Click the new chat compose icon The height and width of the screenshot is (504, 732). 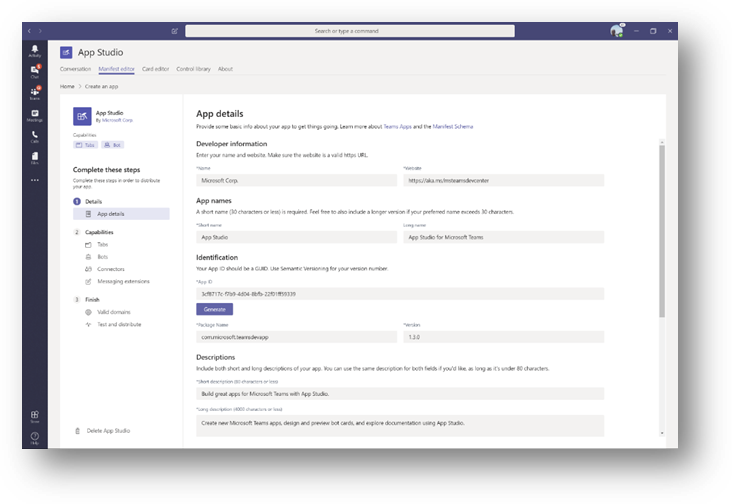click(x=175, y=31)
